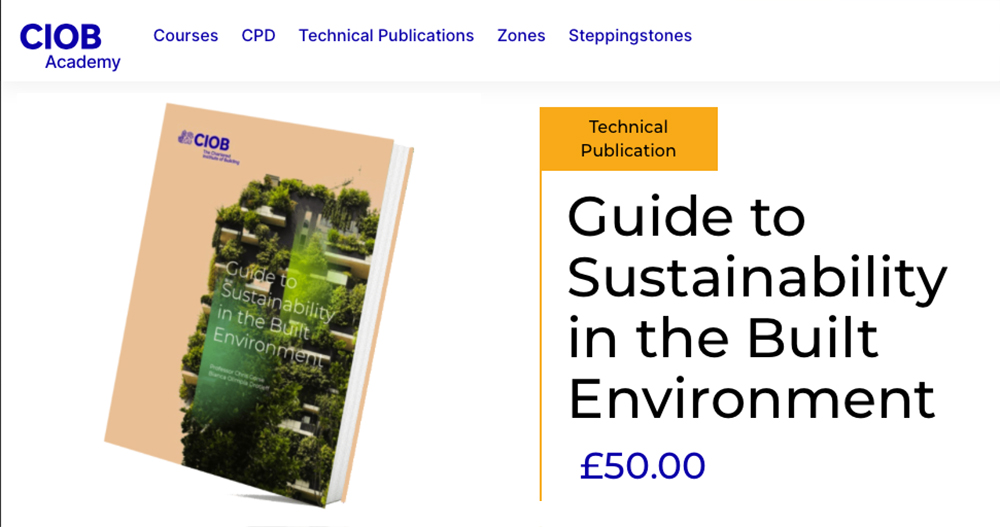1000x527 pixels.
Task: Go to the CPD section
Action: 258,36
